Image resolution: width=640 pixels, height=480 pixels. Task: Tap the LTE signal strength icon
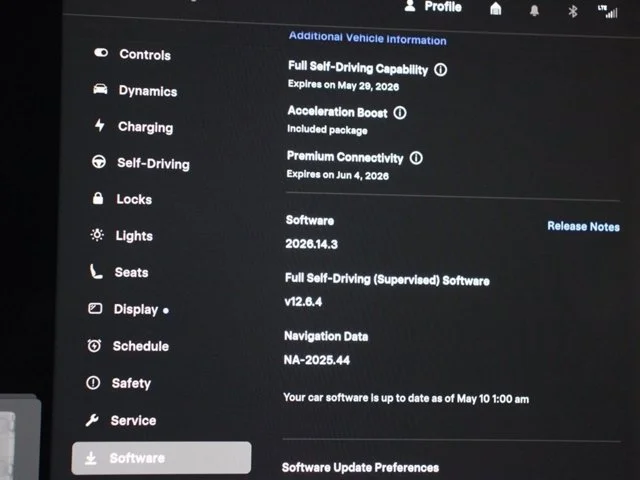pos(608,12)
